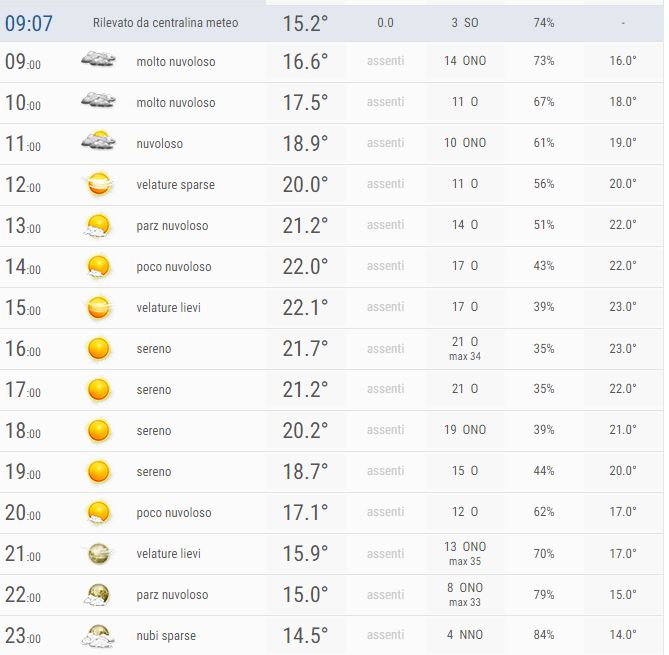The height and width of the screenshot is (655, 669).
Task: Click the '21 O max 34' wind value
Action: point(465,349)
